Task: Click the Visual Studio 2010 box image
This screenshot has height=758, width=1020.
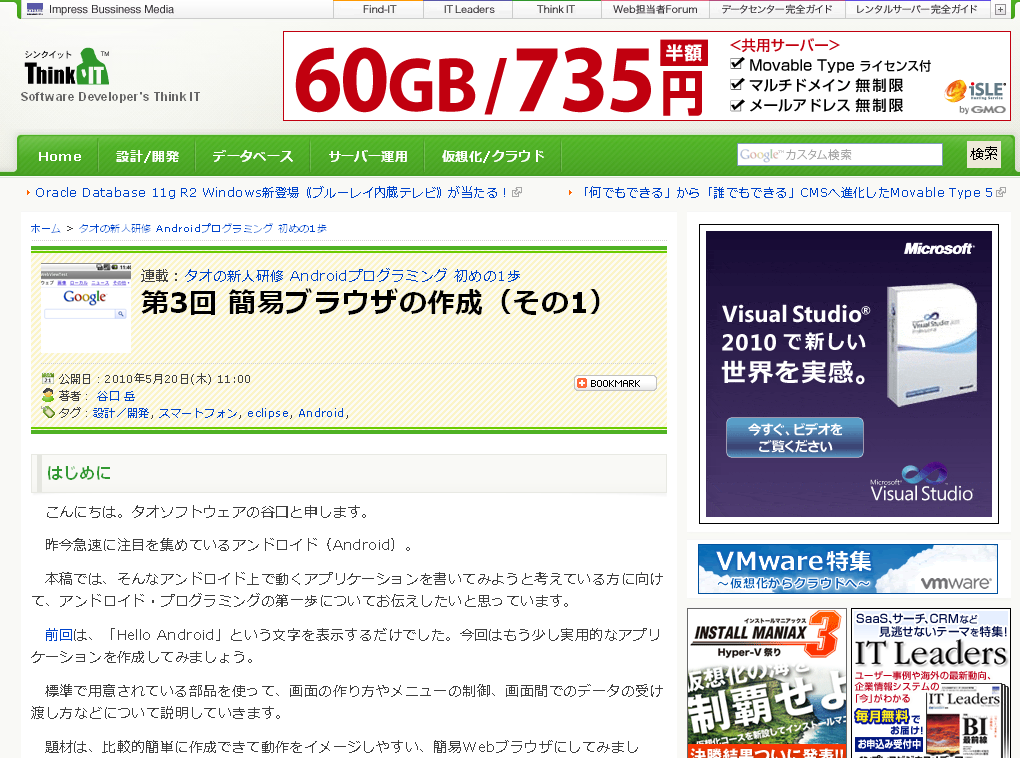Action: pyautogui.click(x=932, y=345)
